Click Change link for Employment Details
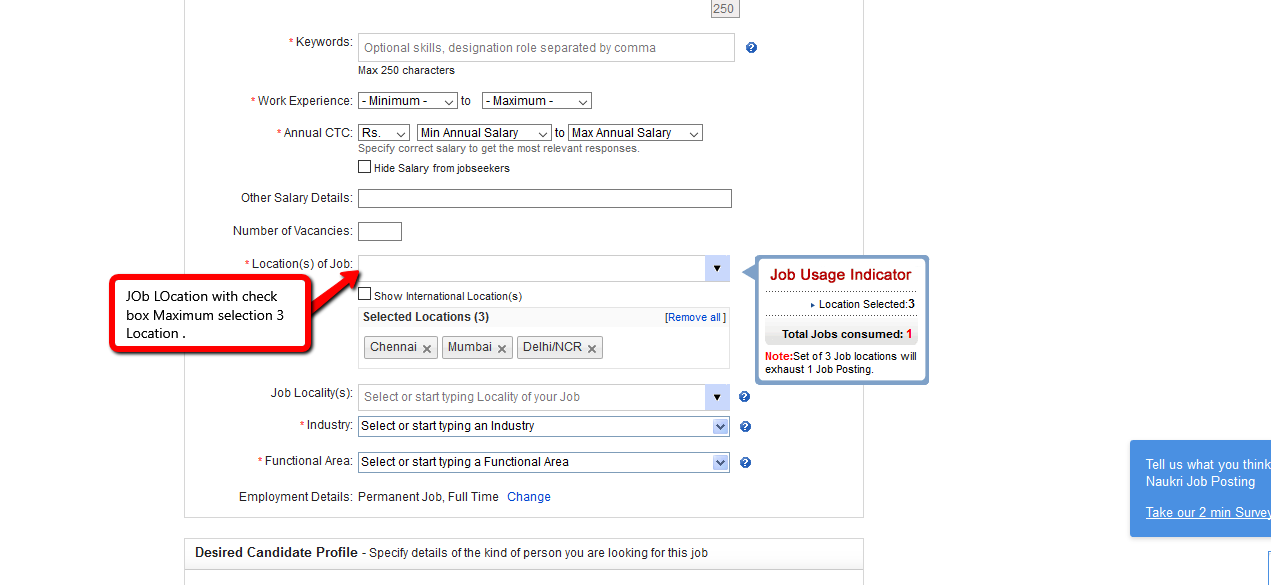 tap(528, 497)
